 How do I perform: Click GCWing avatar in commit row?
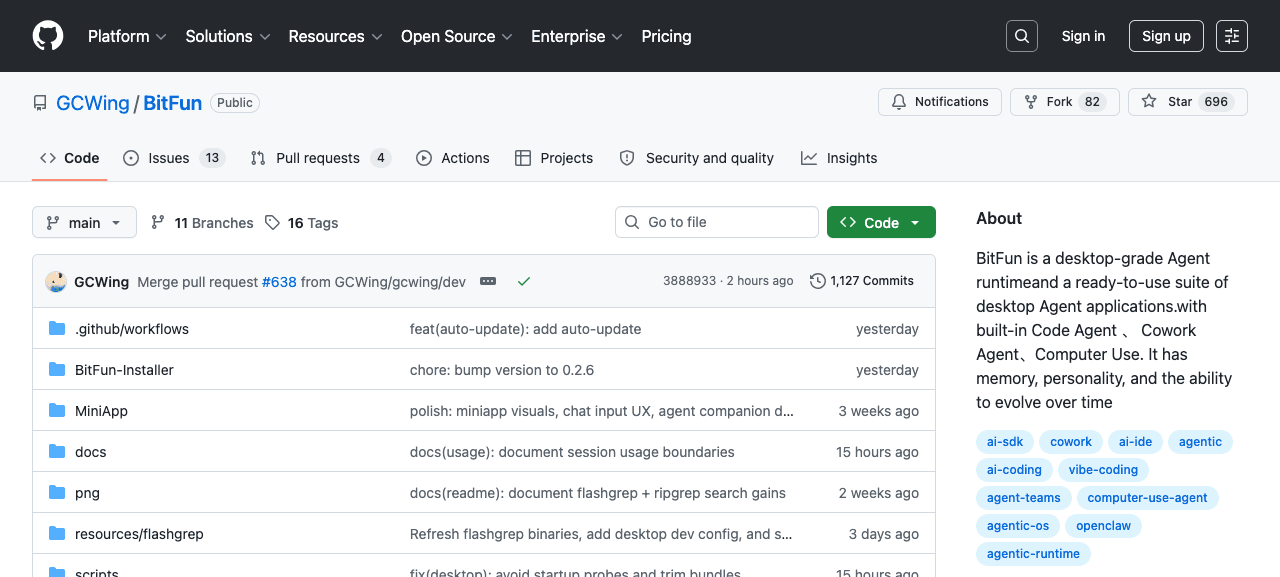coord(56,281)
